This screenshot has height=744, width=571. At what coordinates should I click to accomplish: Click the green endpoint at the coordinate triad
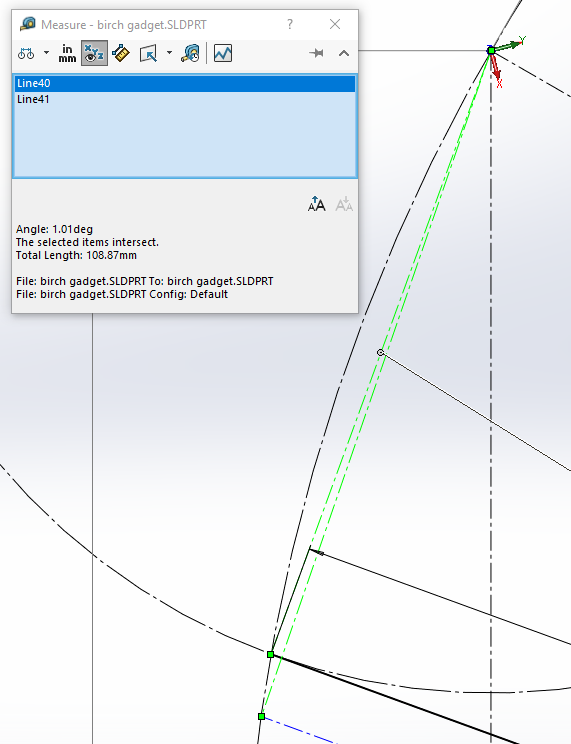pyautogui.click(x=491, y=50)
